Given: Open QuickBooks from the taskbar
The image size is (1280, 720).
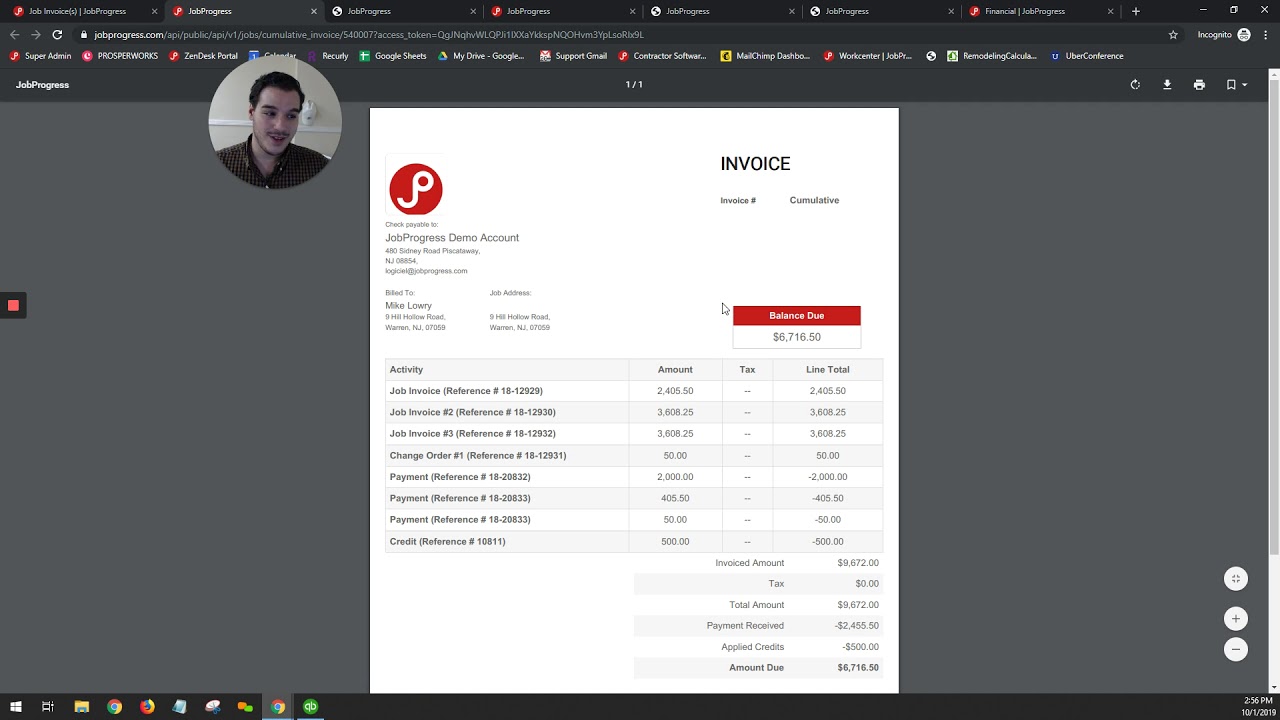Looking at the screenshot, I should coord(310,706).
